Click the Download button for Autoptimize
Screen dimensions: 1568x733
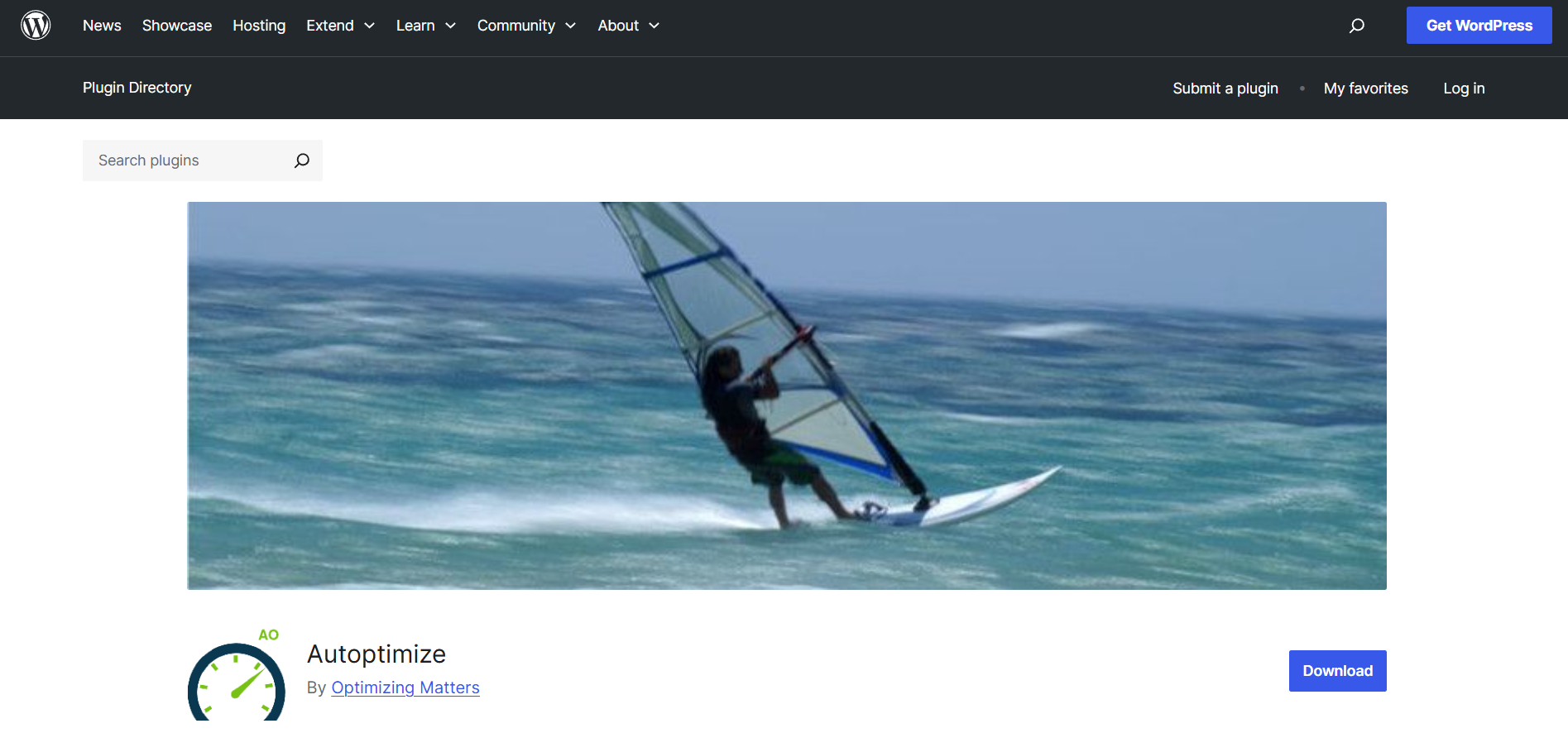pos(1337,671)
